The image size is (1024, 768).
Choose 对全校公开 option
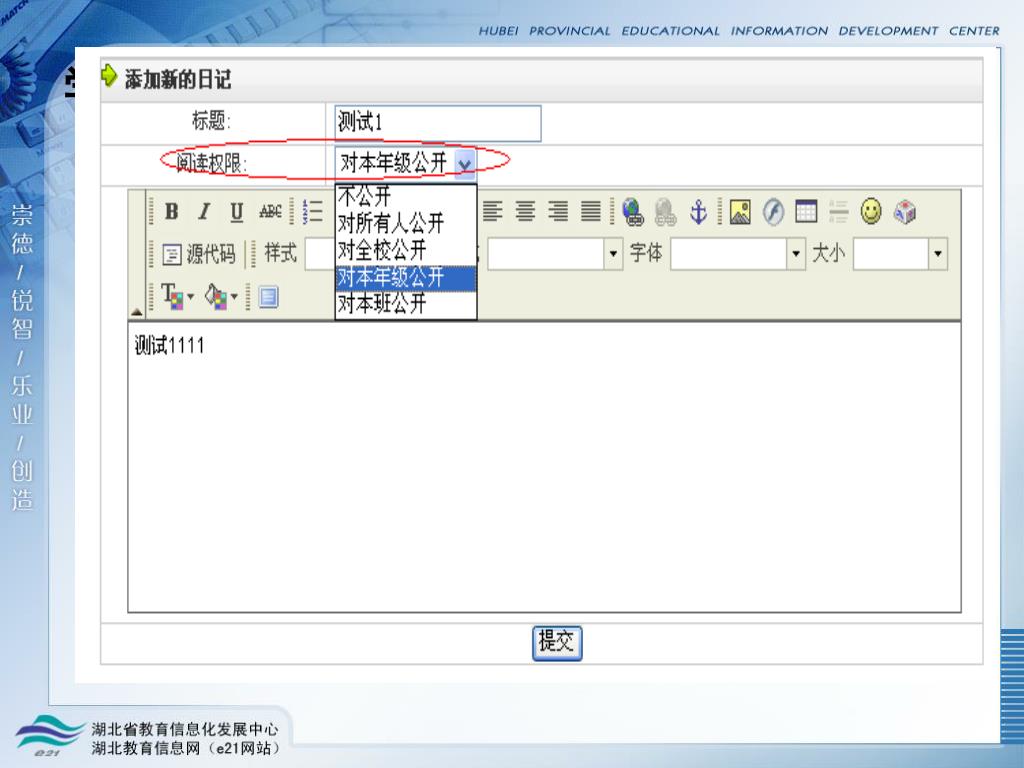coord(405,250)
